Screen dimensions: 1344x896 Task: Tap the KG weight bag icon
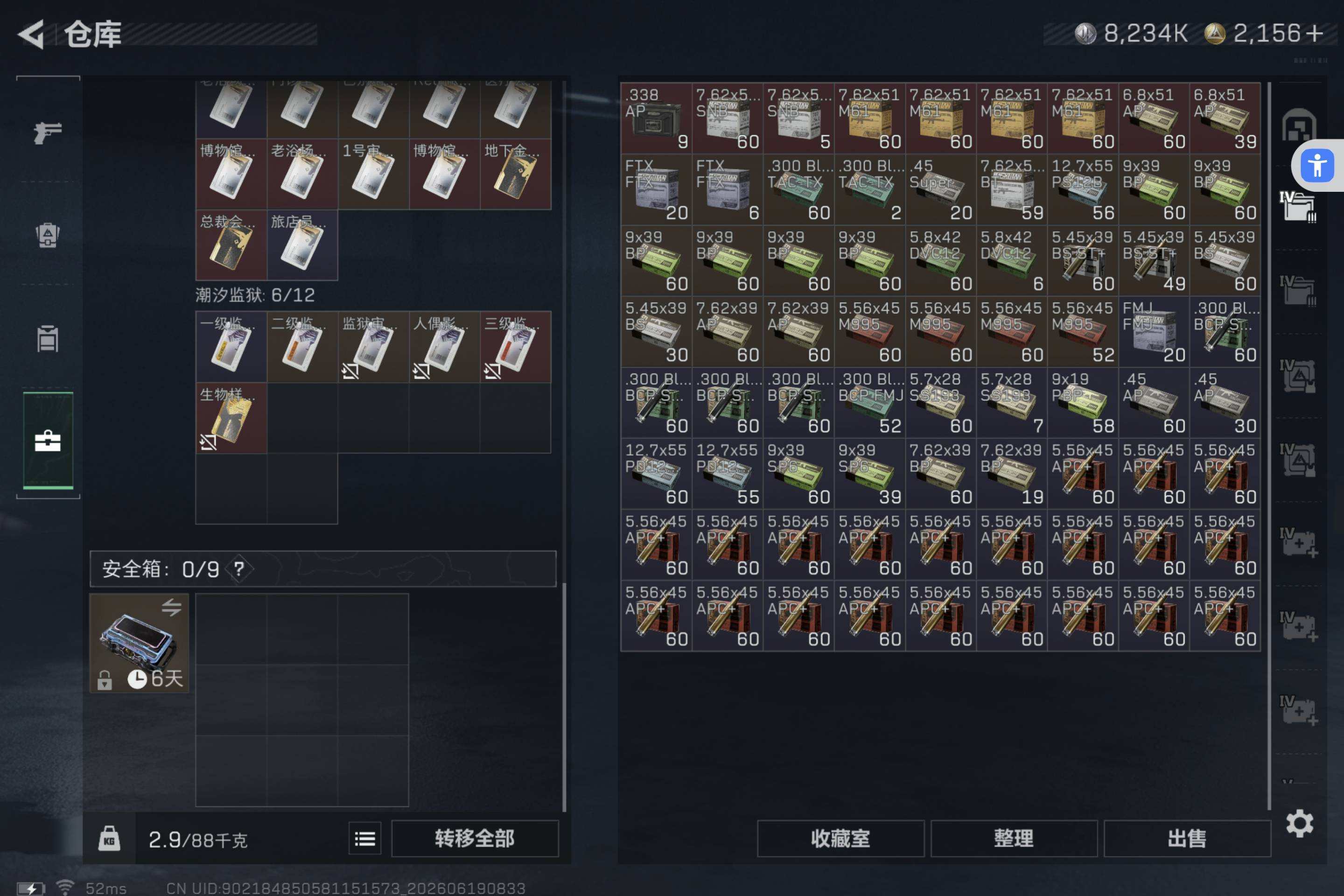pos(109,838)
